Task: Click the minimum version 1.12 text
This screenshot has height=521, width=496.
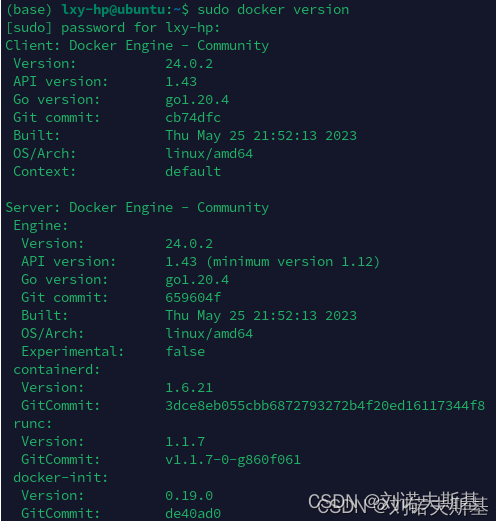Action: (293, 262)
